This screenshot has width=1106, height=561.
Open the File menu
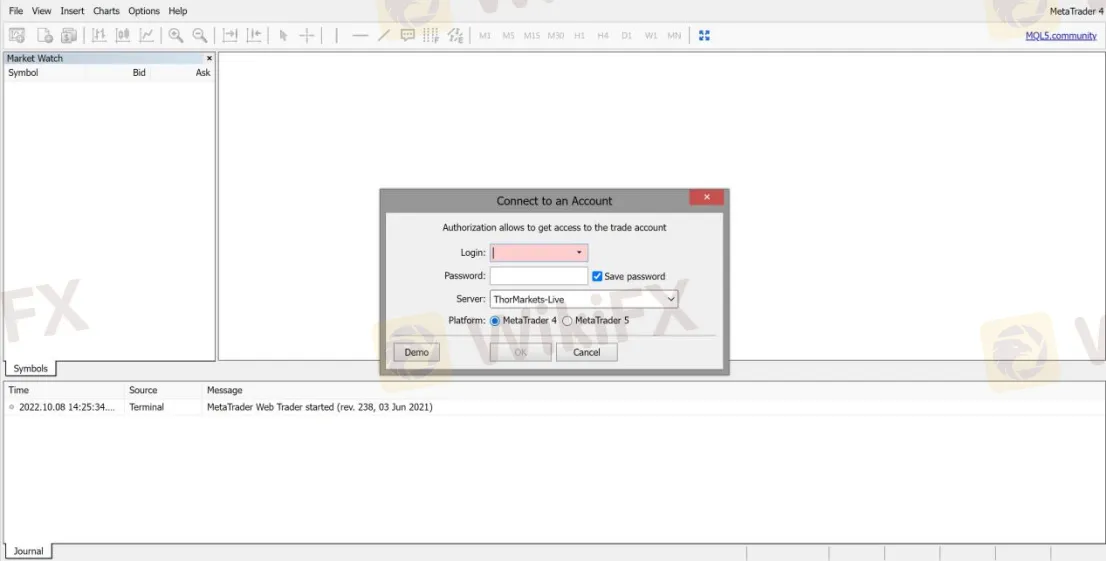[16, 11]
